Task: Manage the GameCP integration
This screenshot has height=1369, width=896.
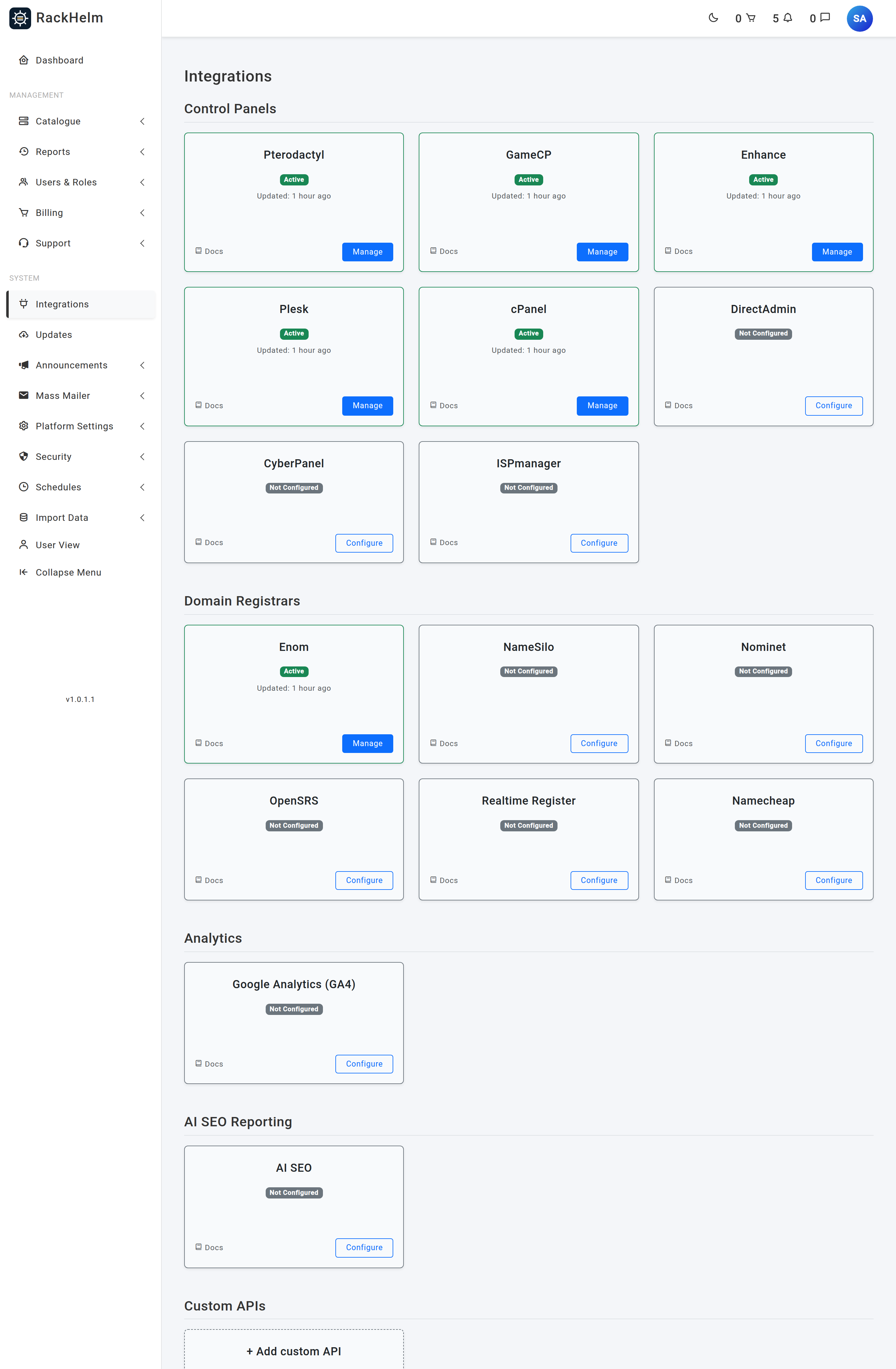Action: [x=602, y=252]
